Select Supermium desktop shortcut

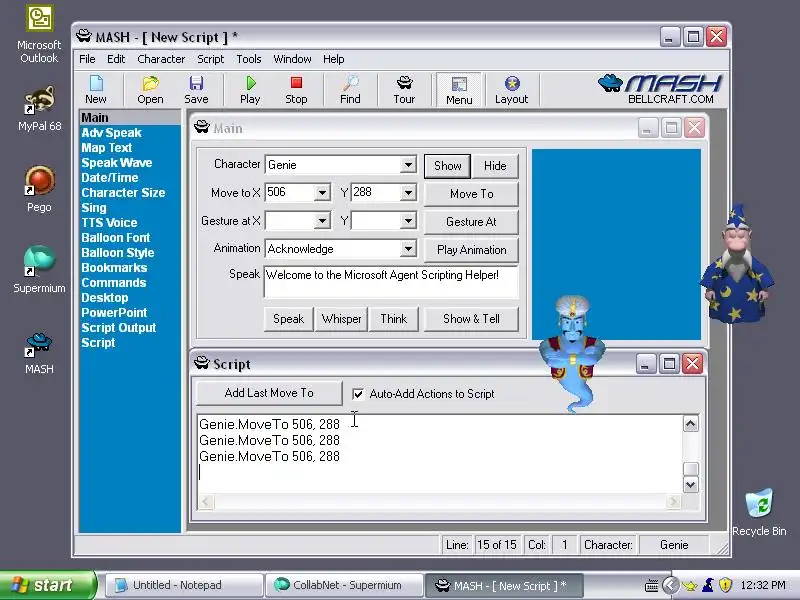tap(39, 269)
